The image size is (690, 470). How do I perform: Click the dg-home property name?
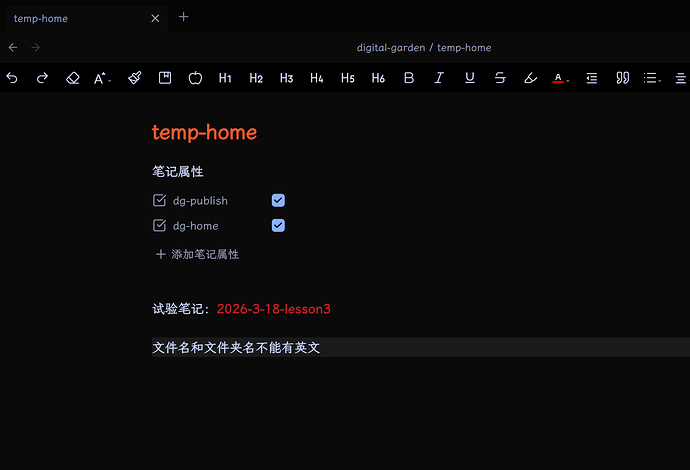[x=195, y=226]
